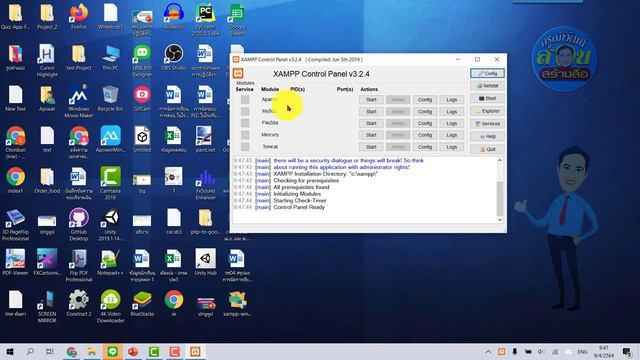The height and width of the screenshot is (360, 640).
Task: Open the notification center icon
Action: click(x=627, y=351)
